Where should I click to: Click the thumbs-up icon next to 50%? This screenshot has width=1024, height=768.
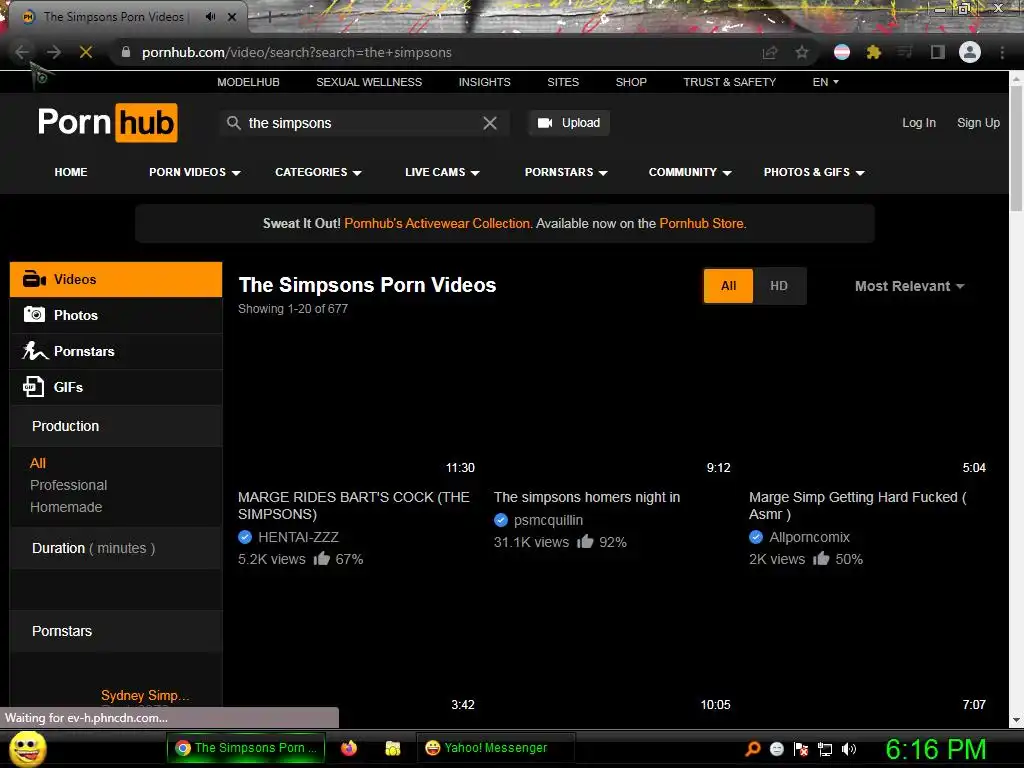pyautogui.click(x=821, y=558)
